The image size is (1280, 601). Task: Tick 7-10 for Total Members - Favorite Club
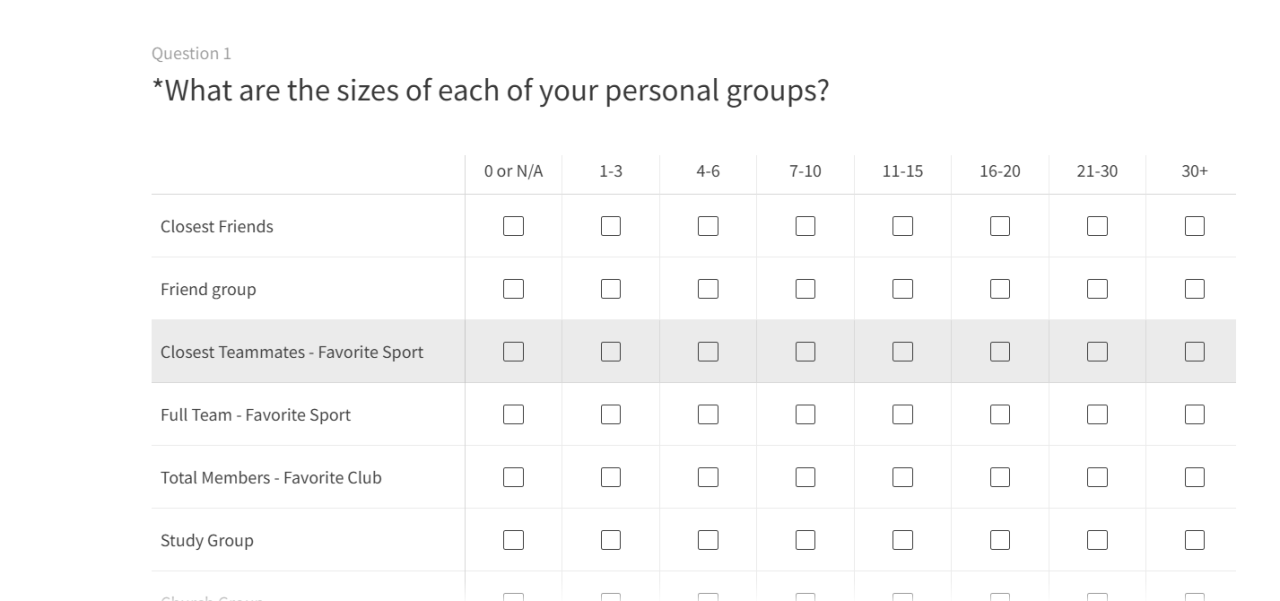pyautogui.click(x=805, y=477)
